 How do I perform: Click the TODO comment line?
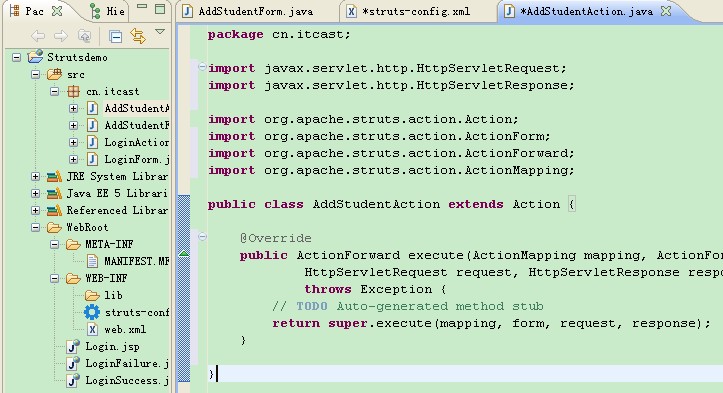408,306
